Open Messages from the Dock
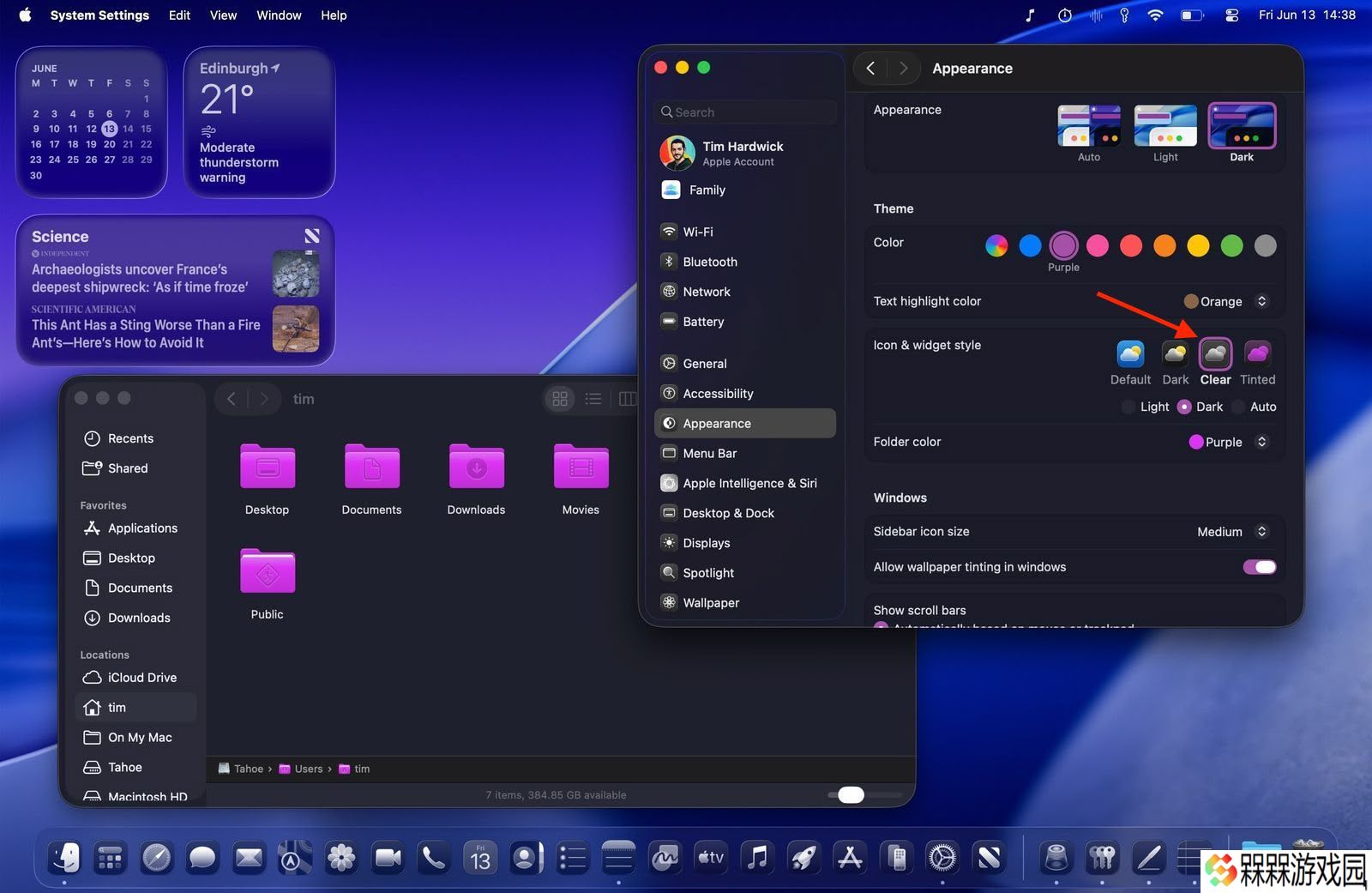Image resolution: width=1372 pixels, height=893 pixels. (202, 857)
